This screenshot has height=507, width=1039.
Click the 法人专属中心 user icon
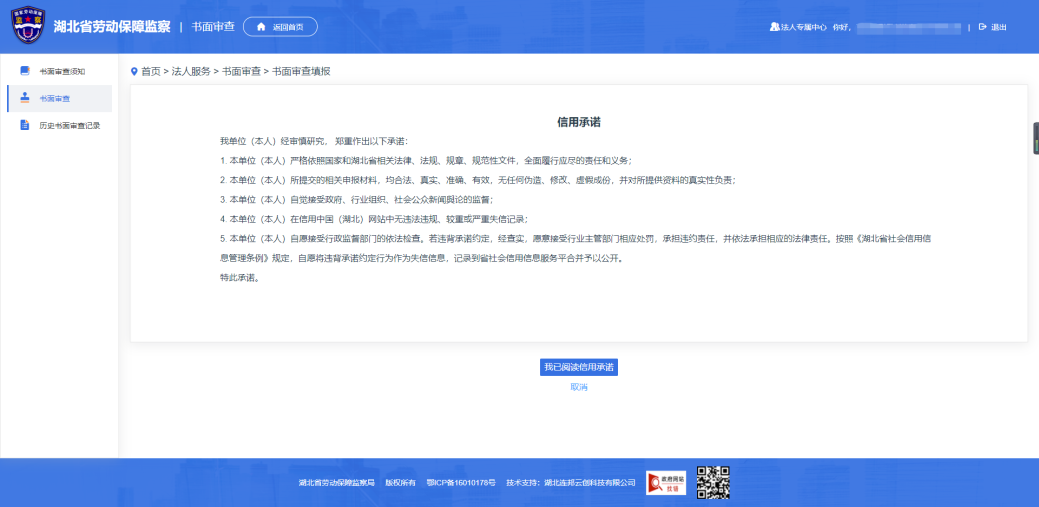pos(774,27)
